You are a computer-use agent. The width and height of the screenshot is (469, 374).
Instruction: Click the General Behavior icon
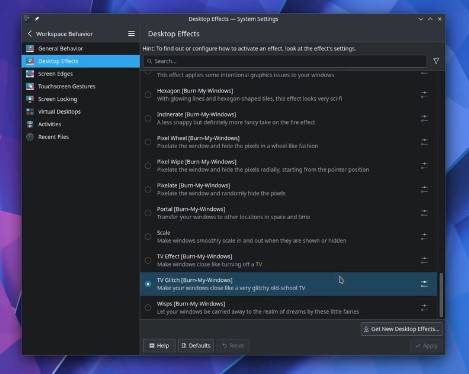click(30, 49)
